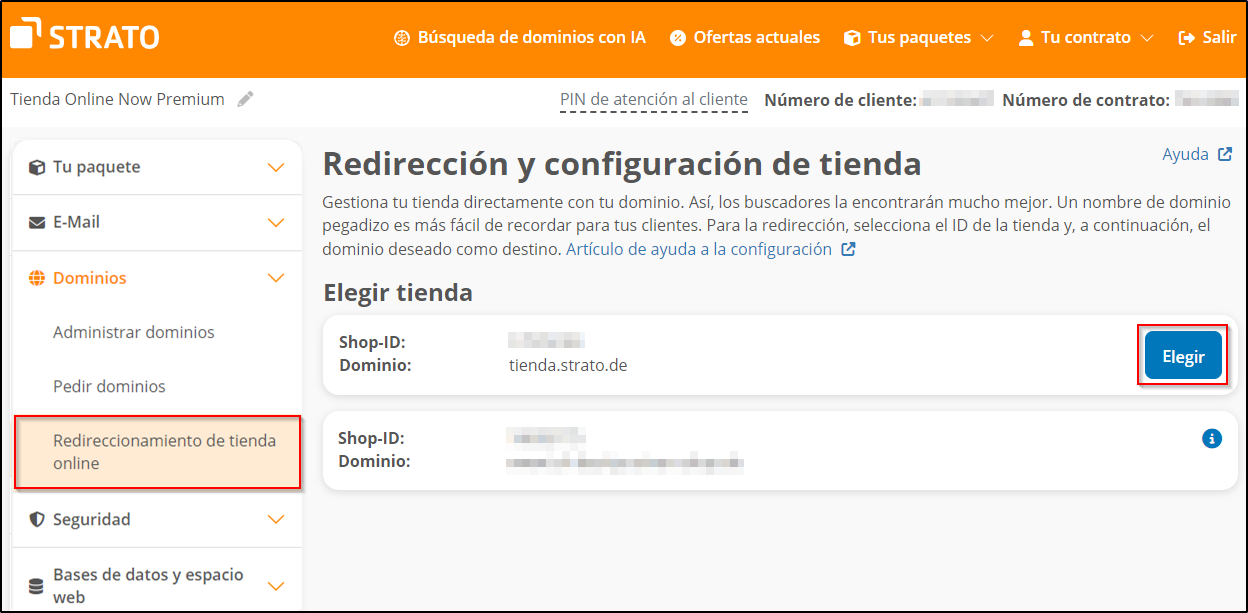
Task: Click the envelope icon next to E-Mail
Action: [37, 222]
